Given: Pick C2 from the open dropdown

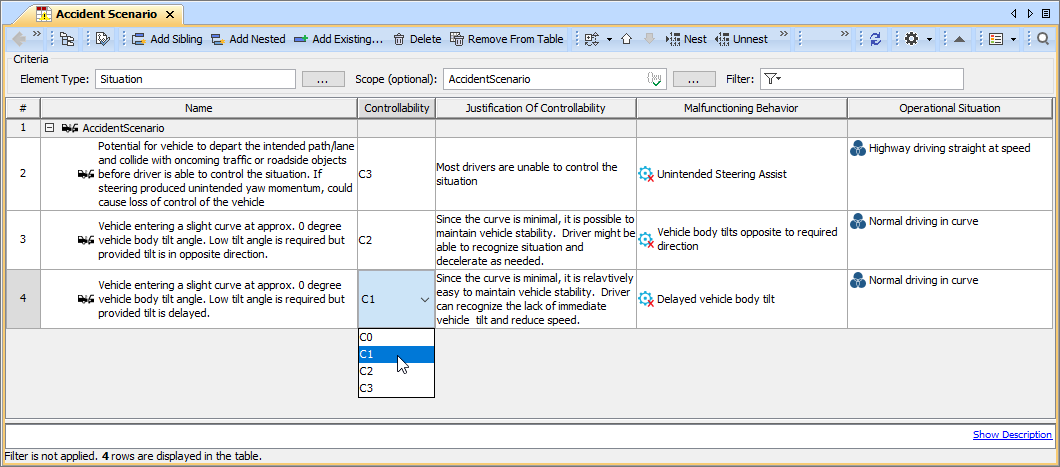Looking at the screenshot, I should coord(366,371).
